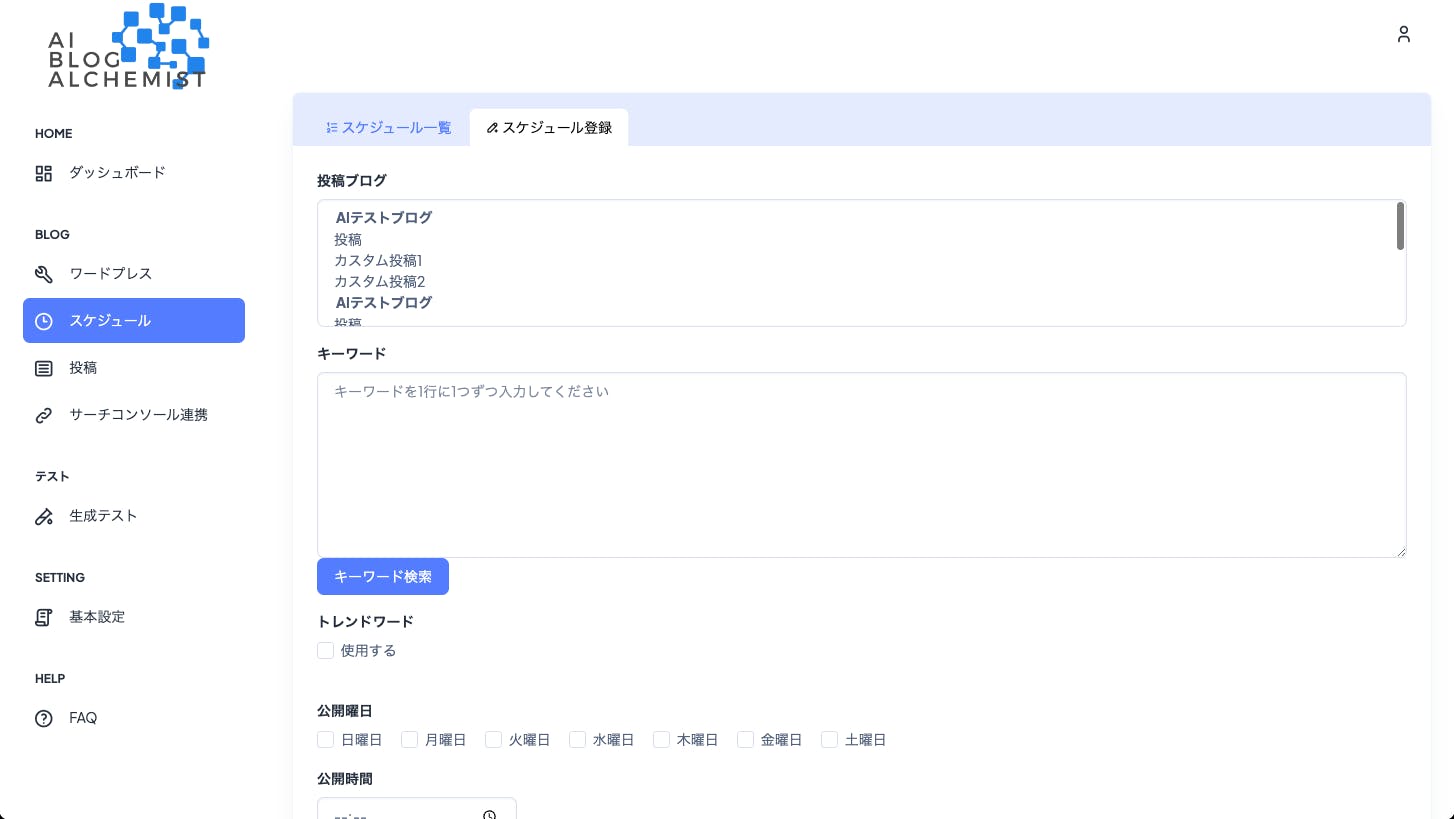Tick the 土曜日 publish day checkbox
This screenshot has height=819, width=1454.
point(829,740)
